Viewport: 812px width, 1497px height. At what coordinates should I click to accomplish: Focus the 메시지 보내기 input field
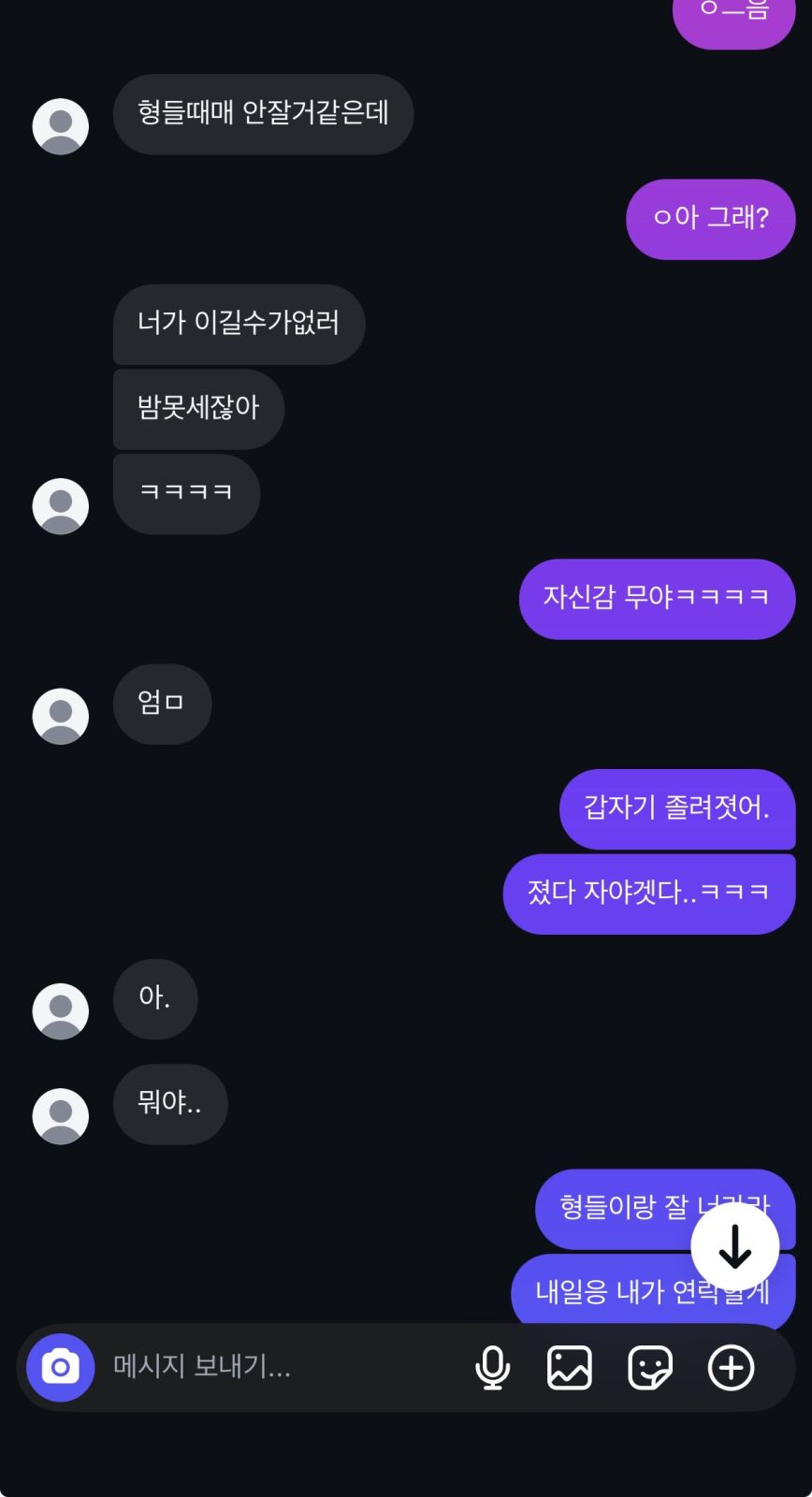[x=281, y=1367]
